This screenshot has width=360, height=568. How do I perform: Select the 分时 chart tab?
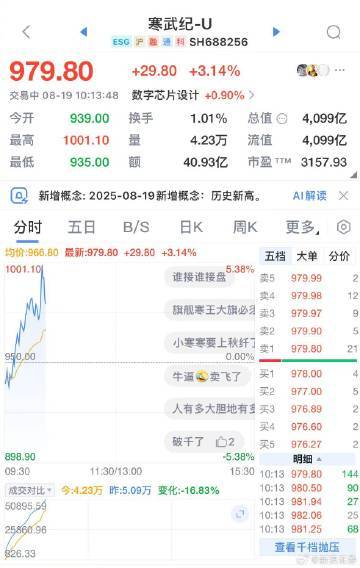tap(28, 227)
